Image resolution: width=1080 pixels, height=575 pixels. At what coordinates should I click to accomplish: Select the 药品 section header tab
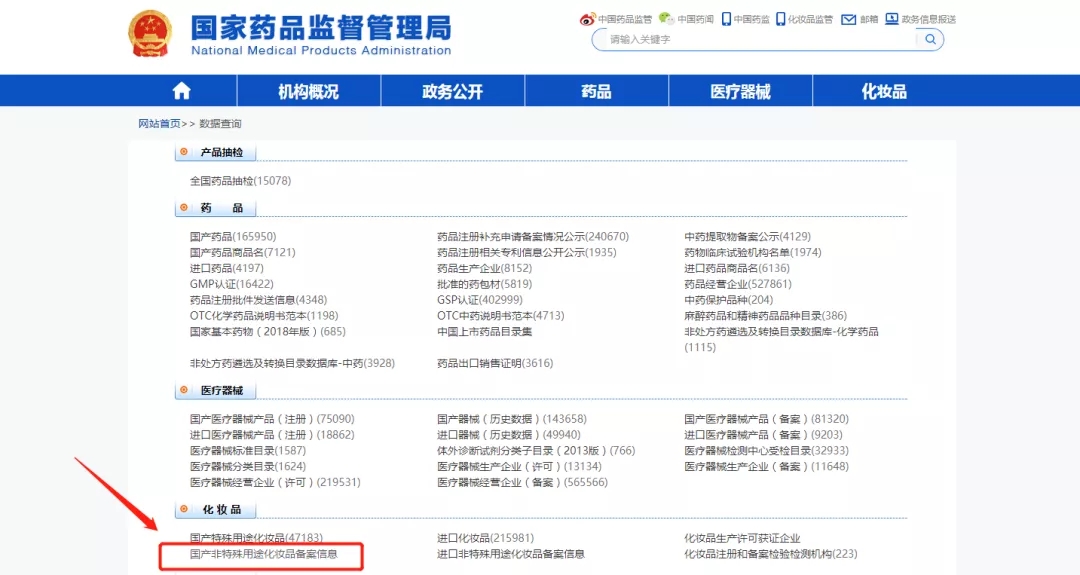tap(215, 208)
